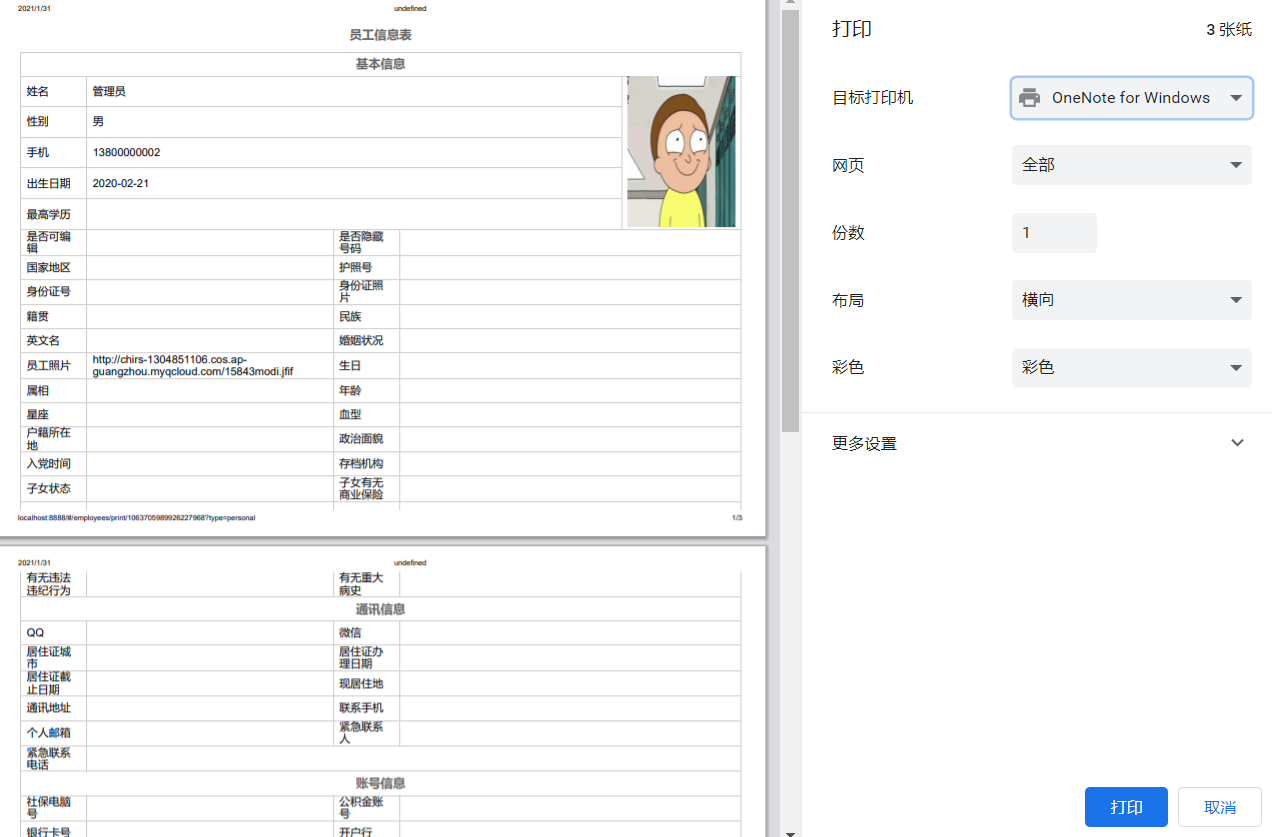Screen dimensions: 1272x837
Task: Click the arrow on the 彩色 color dropdown
Action: 1236,367
